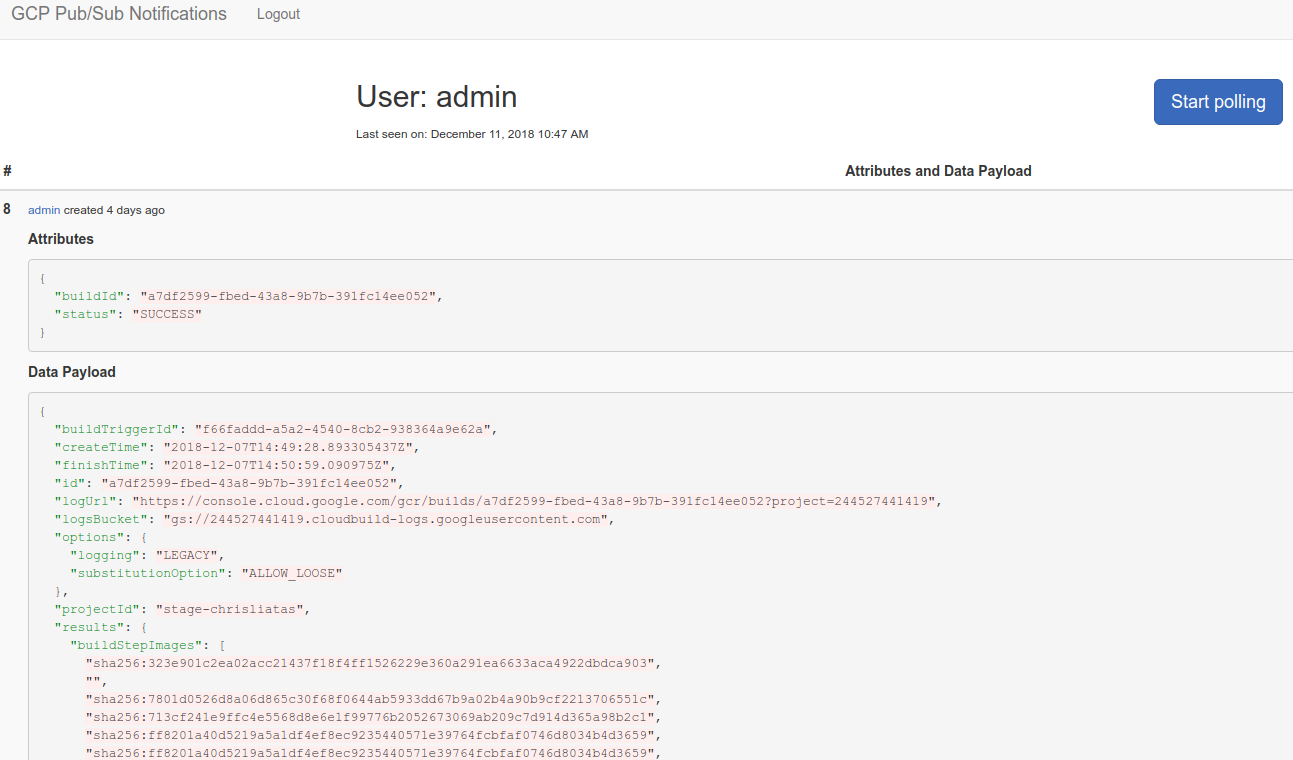Click the Attributes section header
1293x760 pixels.
[x=60, y=239]
